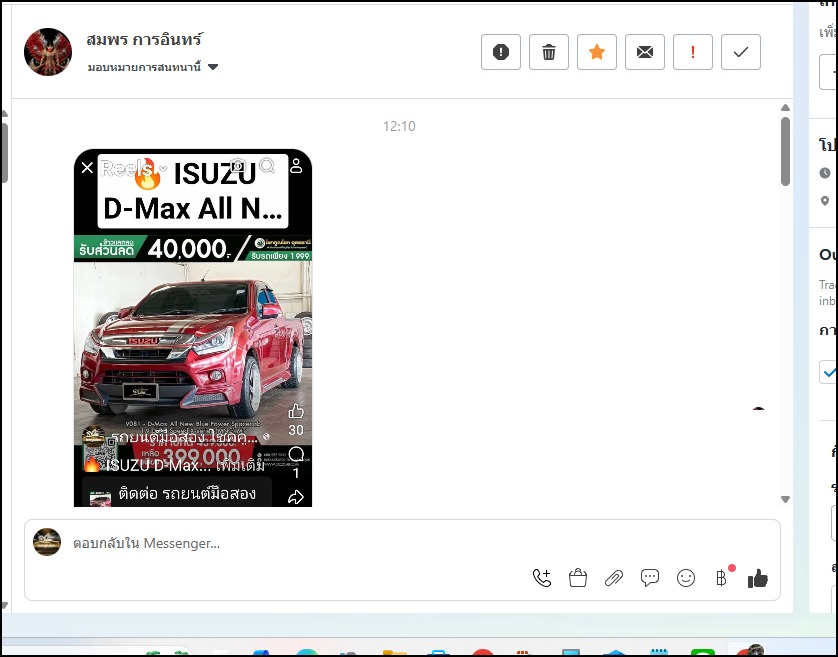Open the shopping bag products icon
This screenshot has height=657, width=838.
[578, 578]
